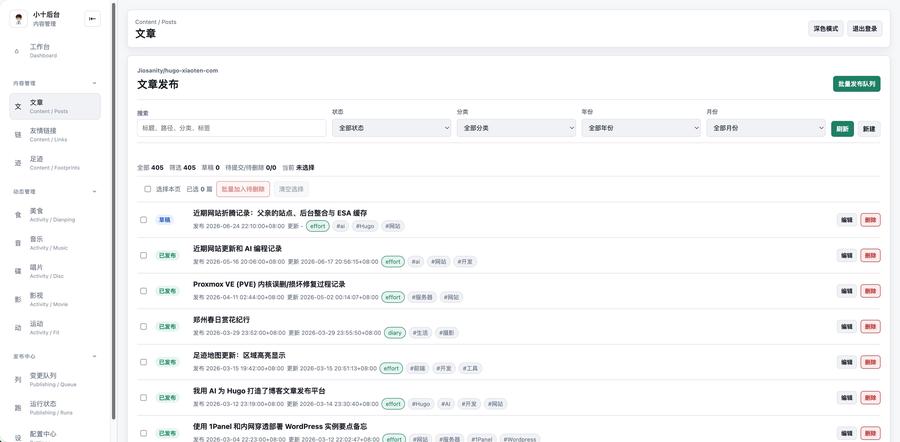
Task: Click the 工作台 Dashboard sidebar icon
Action: coord(17,51)
